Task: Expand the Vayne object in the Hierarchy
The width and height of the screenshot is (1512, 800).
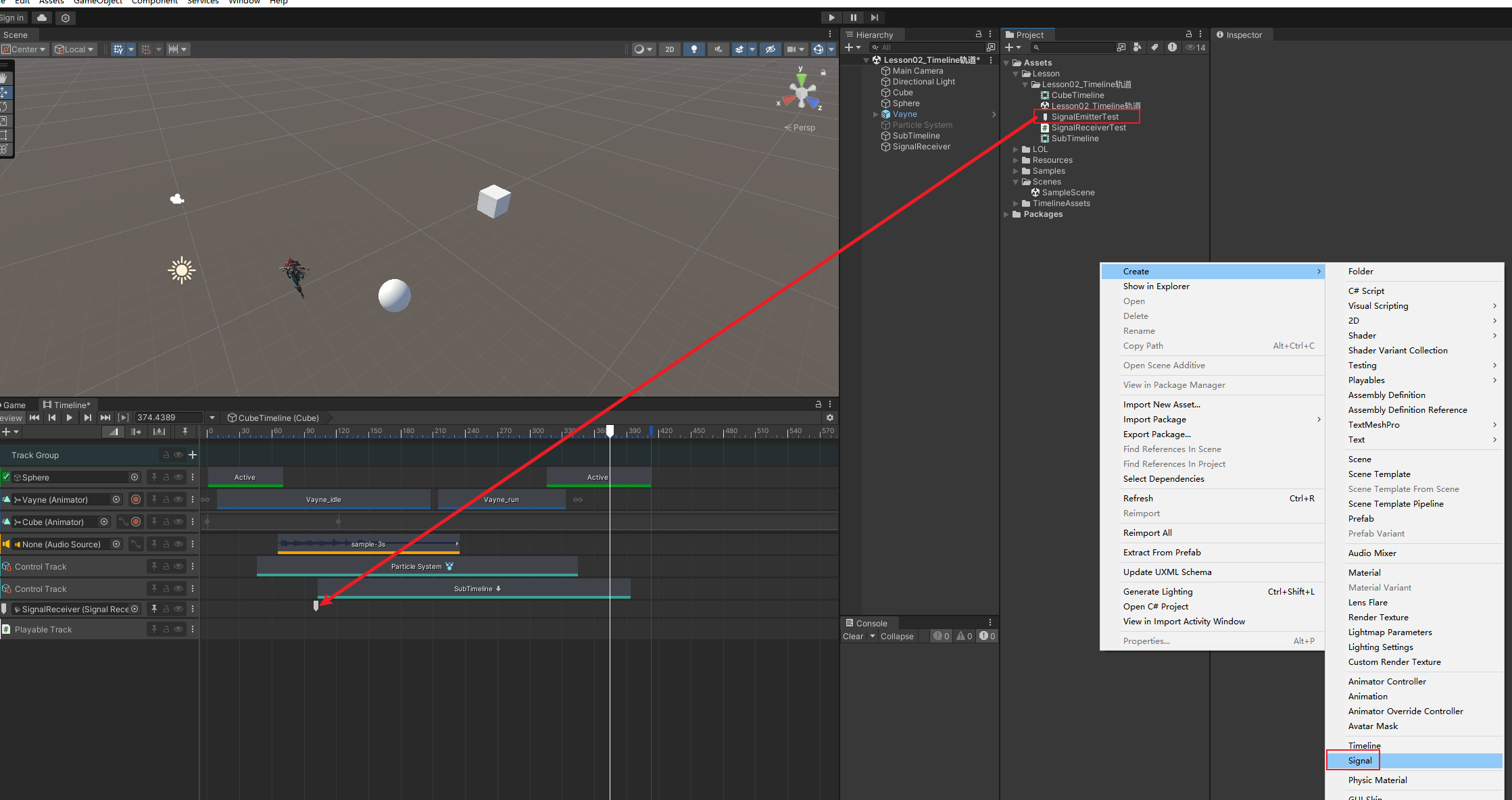Action: point(876,114)
